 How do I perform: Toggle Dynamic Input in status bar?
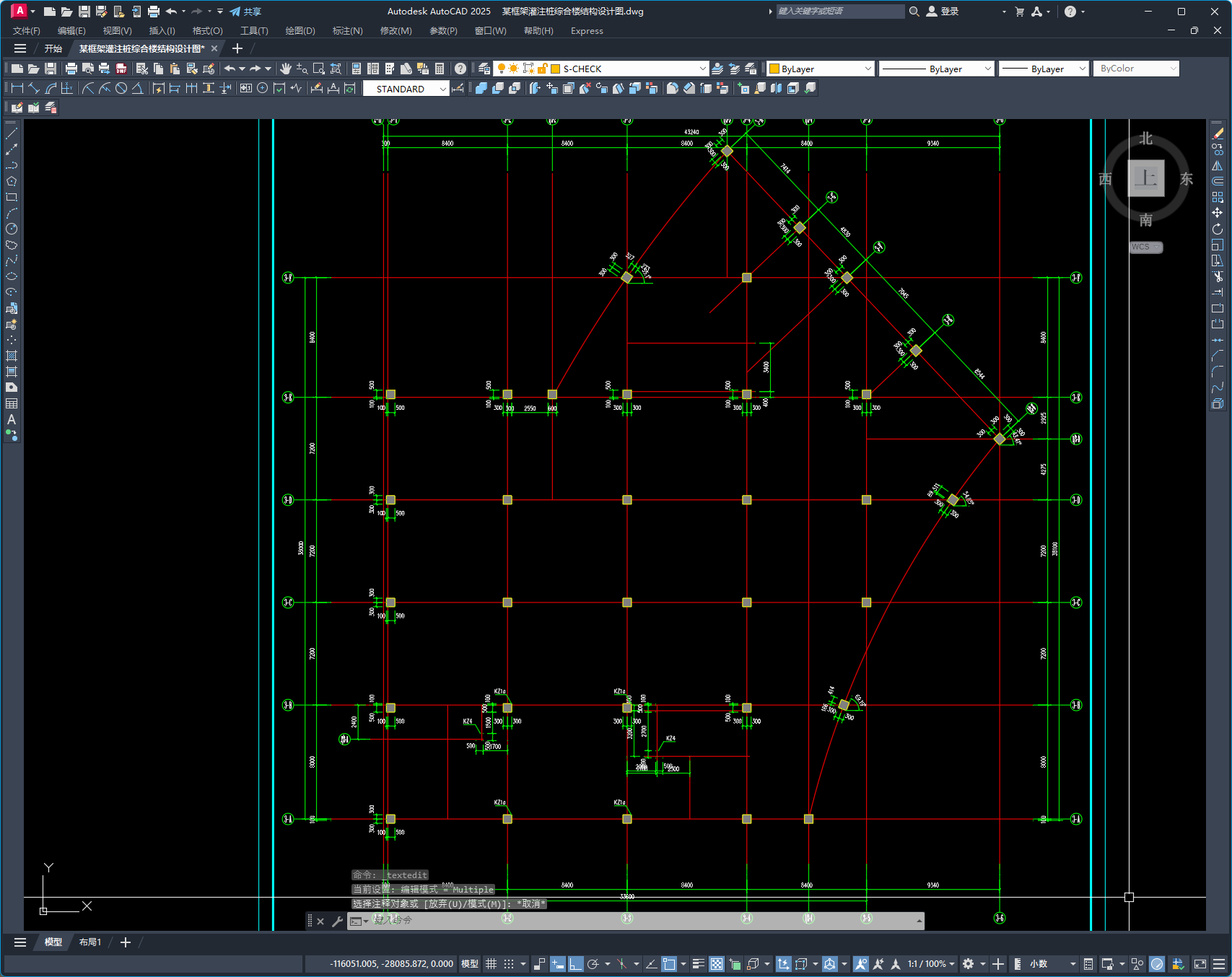pyautogui.click(x=558, y=964)
